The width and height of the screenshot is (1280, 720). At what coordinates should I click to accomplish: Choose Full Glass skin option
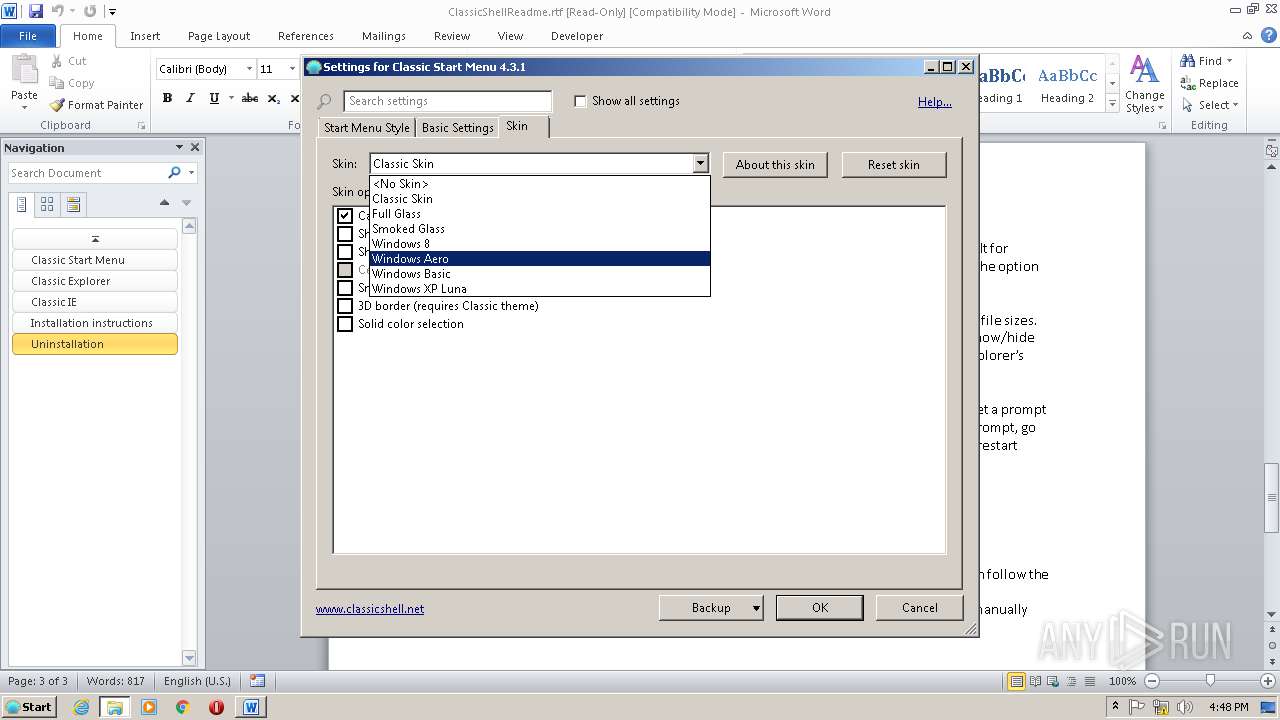click(x=539, y=214)
